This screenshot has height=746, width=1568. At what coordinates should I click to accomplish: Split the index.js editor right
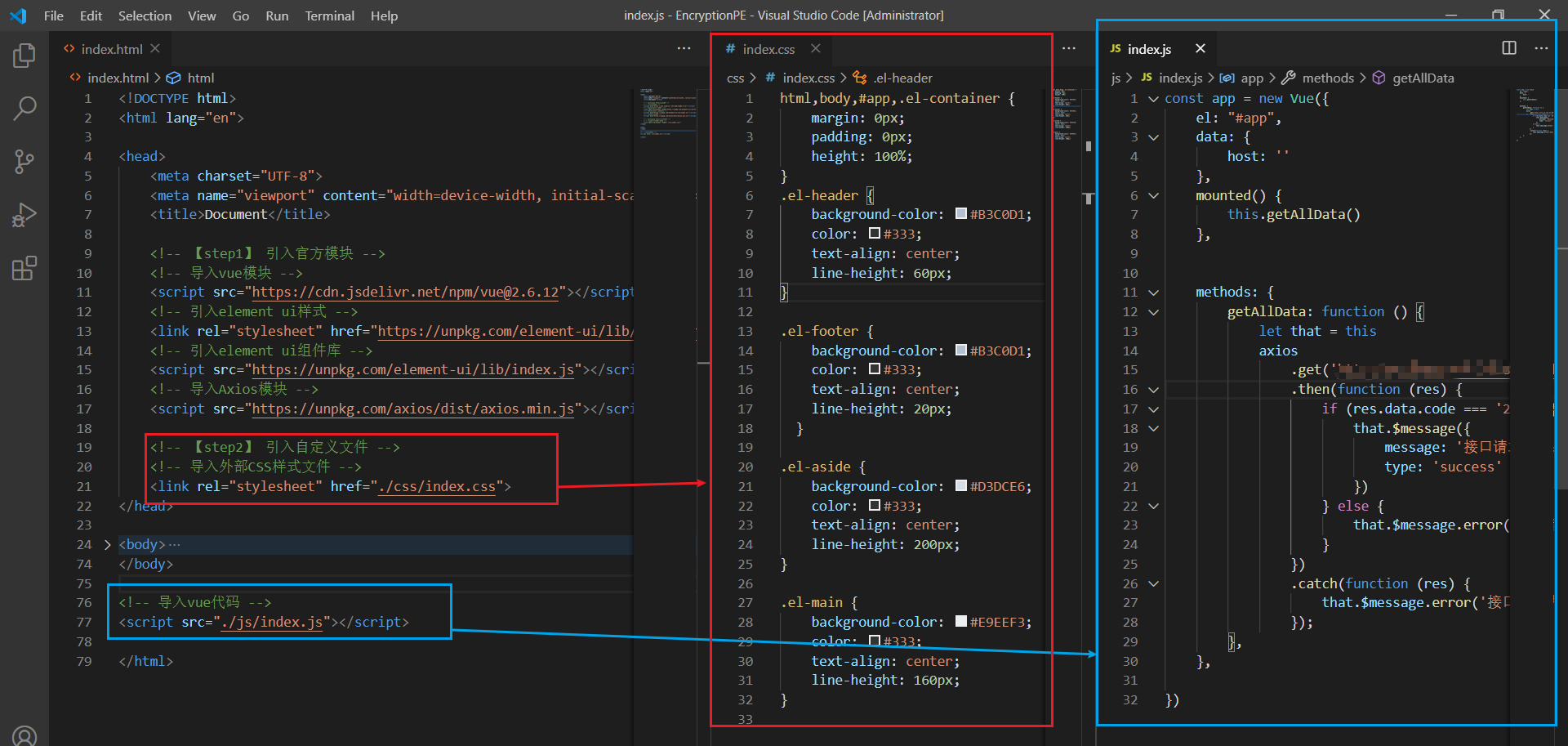tap(1509, 49)
